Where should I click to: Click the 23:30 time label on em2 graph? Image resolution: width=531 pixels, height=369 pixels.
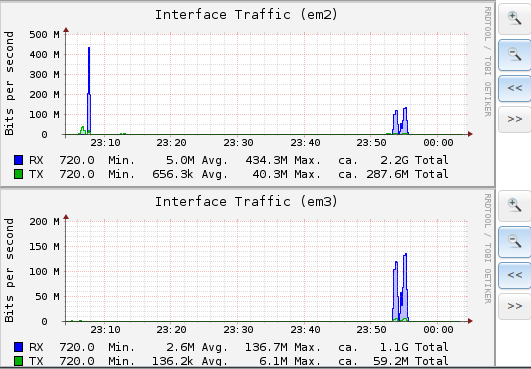tap(238, 143)
